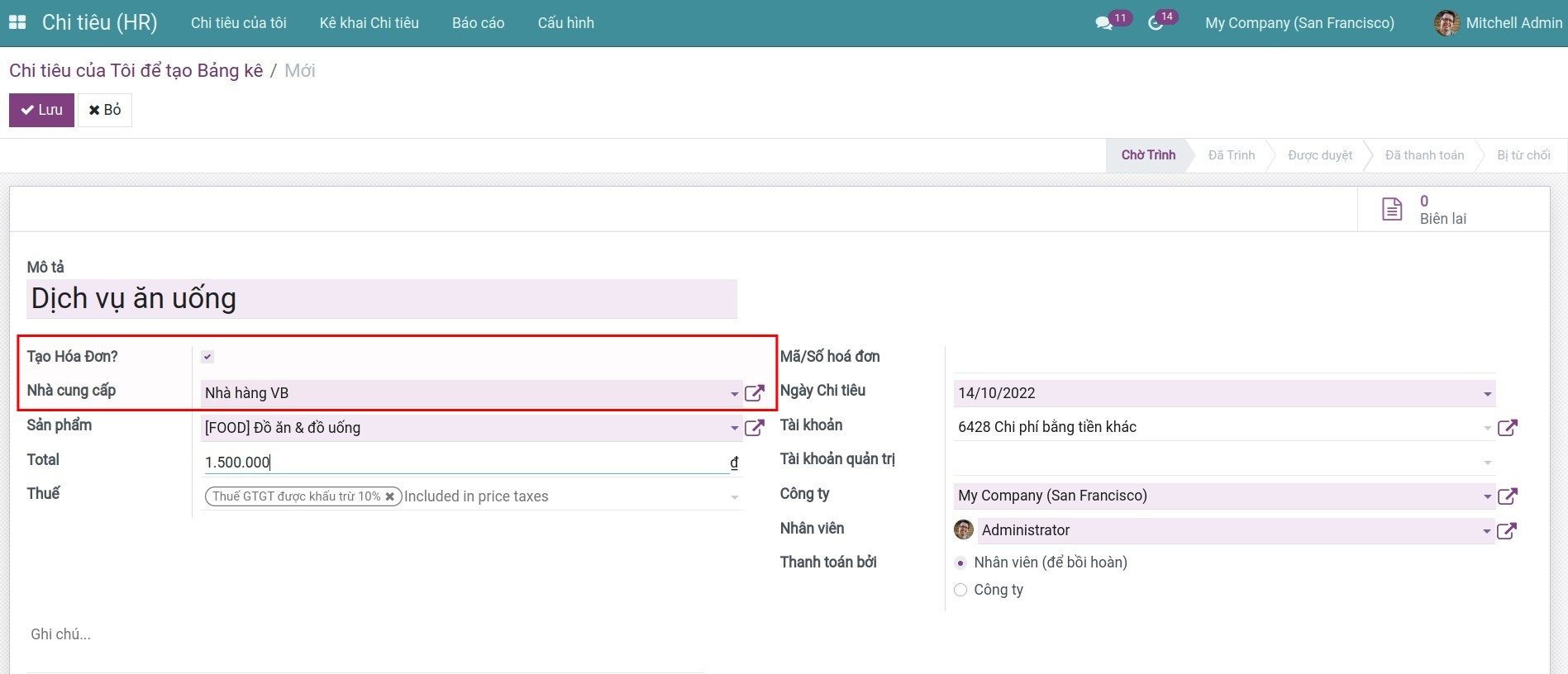1568x674 pixels.
Task: Open the conversations chat icon
Action: 1103,23
